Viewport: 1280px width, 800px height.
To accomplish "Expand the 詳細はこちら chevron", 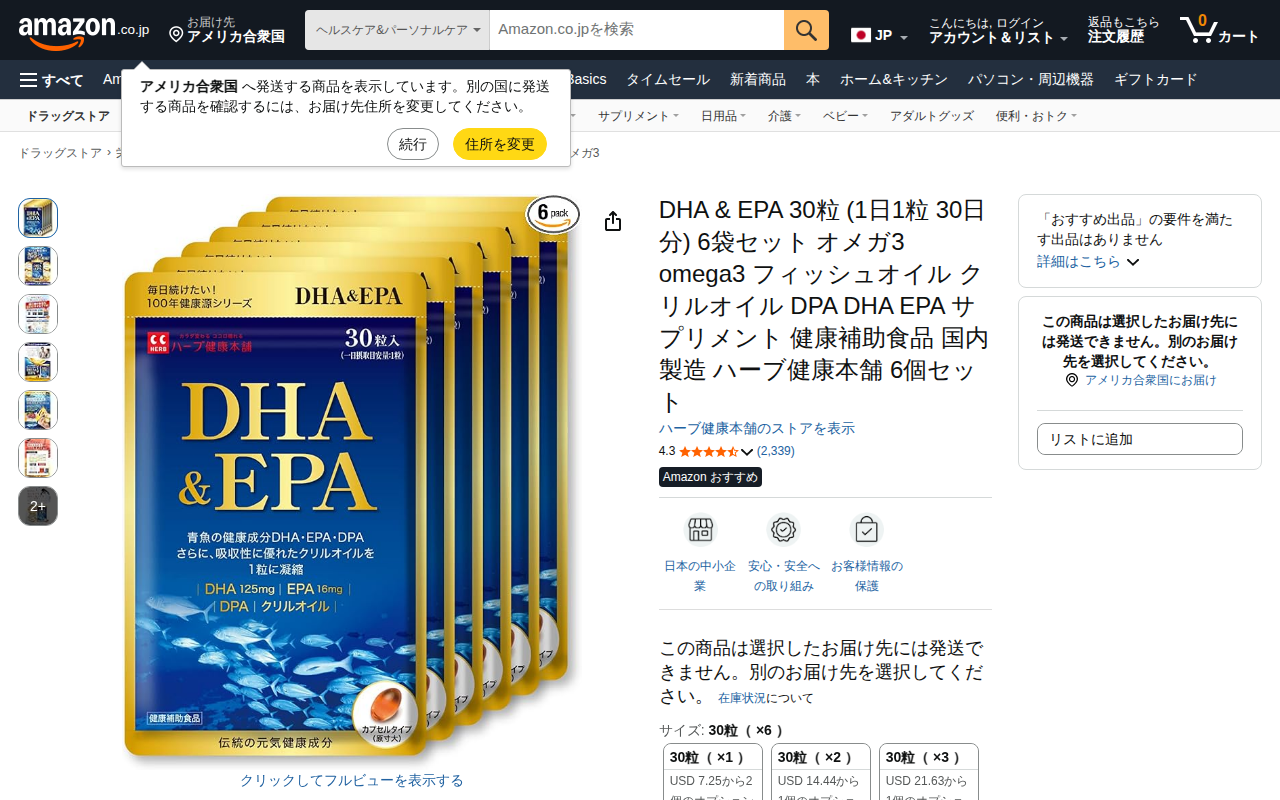I will click(x=1133, y=262).
